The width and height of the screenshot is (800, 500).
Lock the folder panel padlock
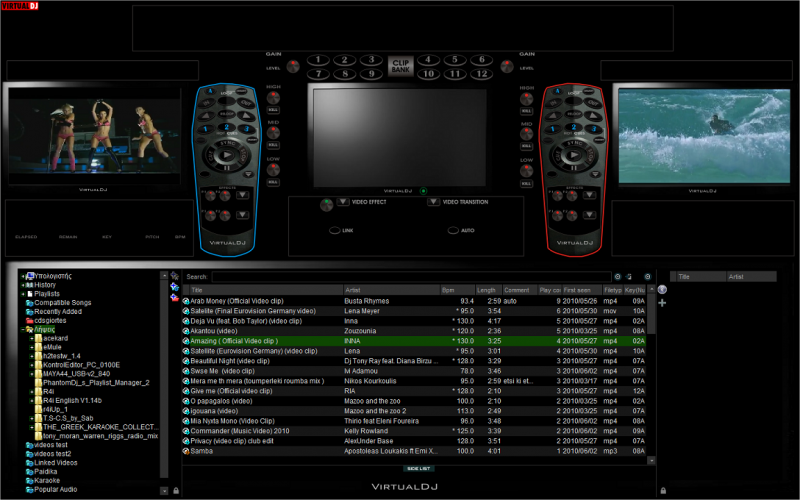176,490
